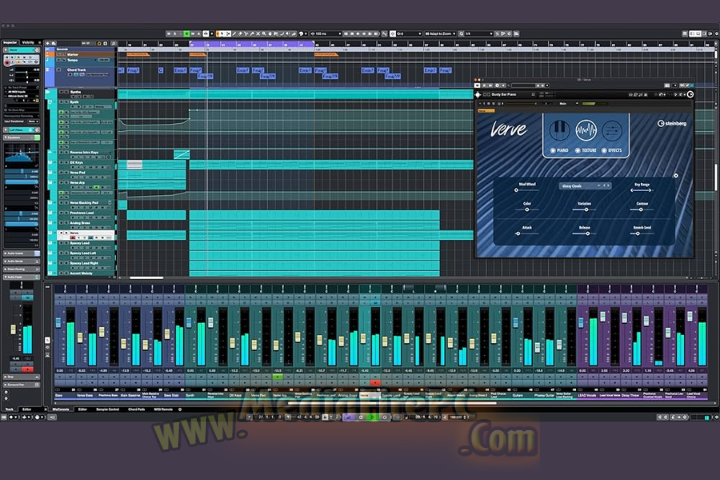Screen dimensions: 720x480
Task: Click the Synths folder track icon
Action: [x=48, y=92]
